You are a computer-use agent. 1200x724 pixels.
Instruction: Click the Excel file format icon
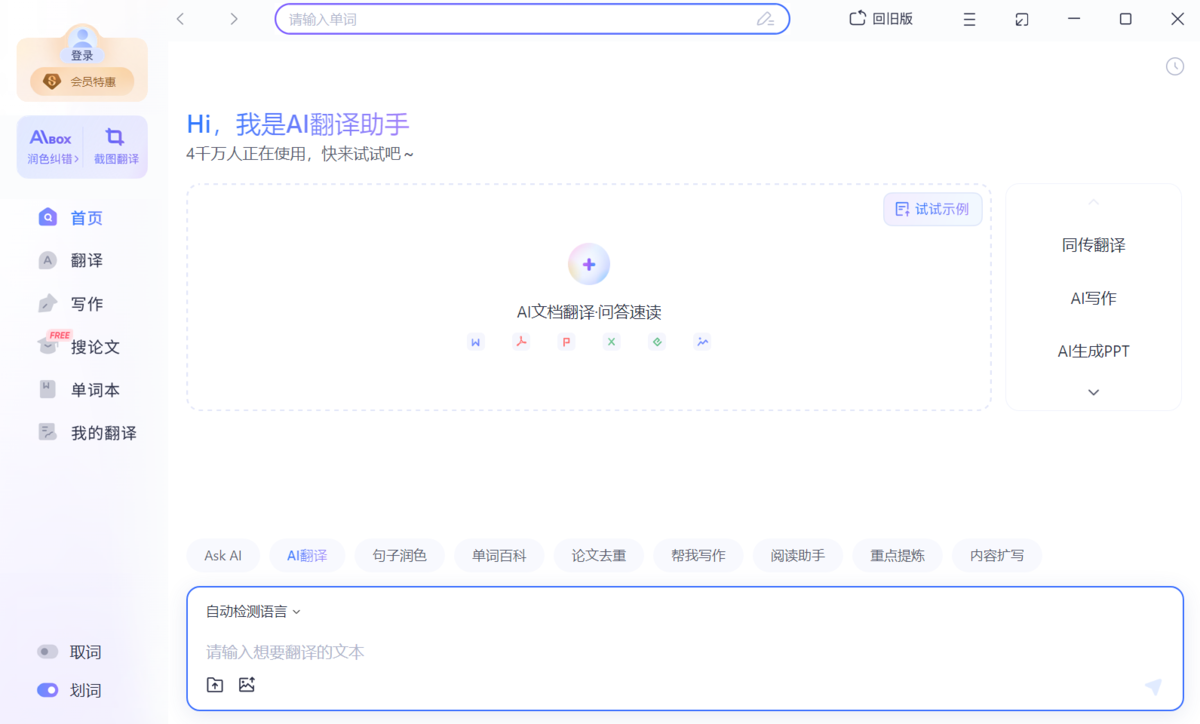point(611,341)
